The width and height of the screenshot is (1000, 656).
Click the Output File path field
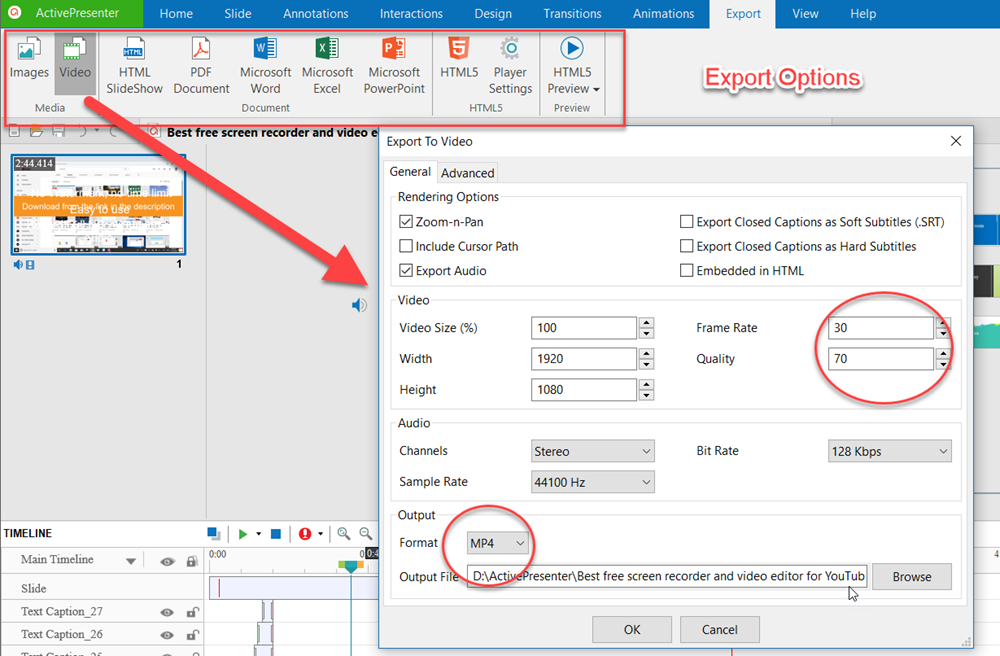[x=666, y=576]
